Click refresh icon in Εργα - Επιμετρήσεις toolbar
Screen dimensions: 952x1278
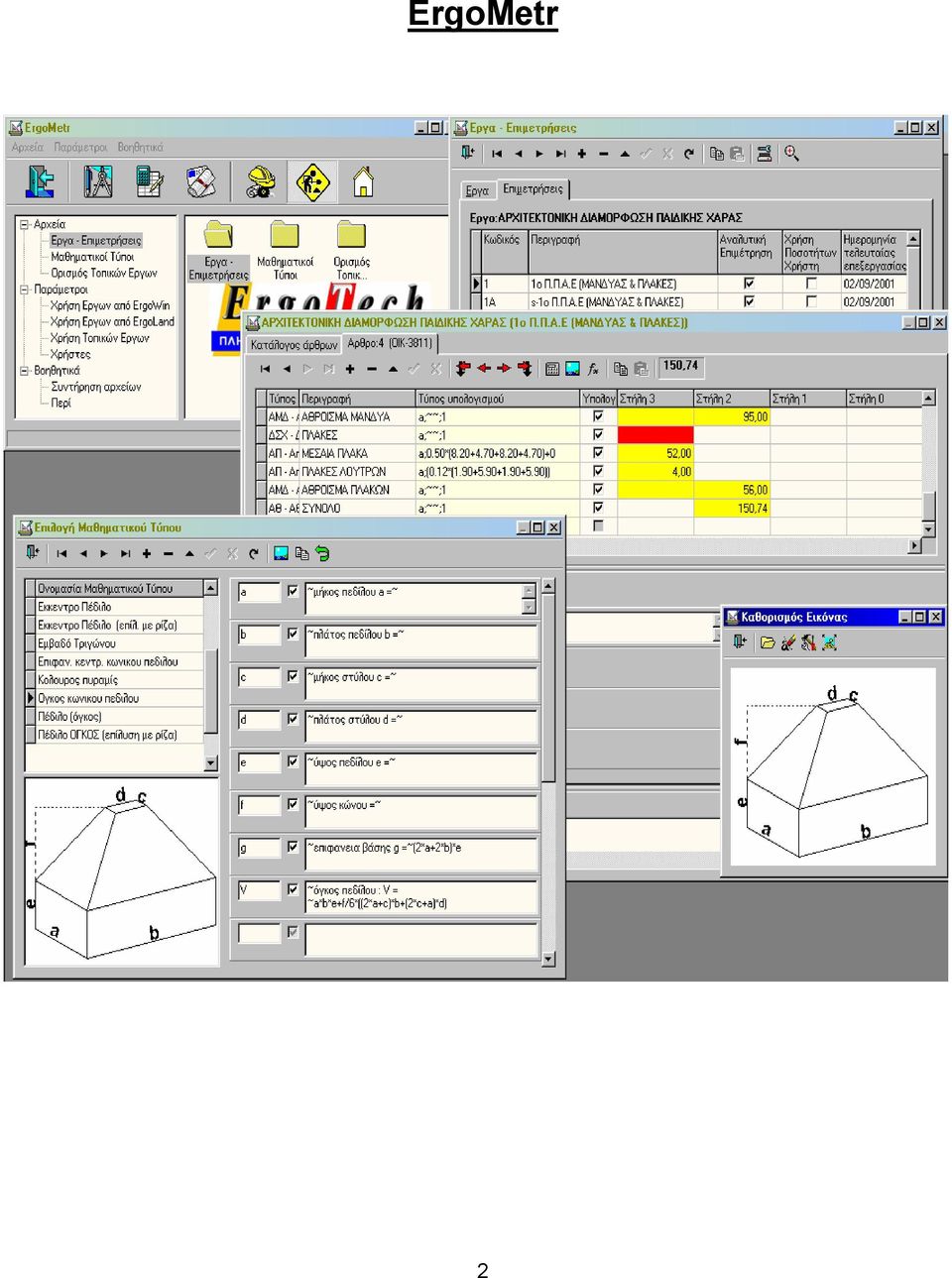[x=688, y=154]
